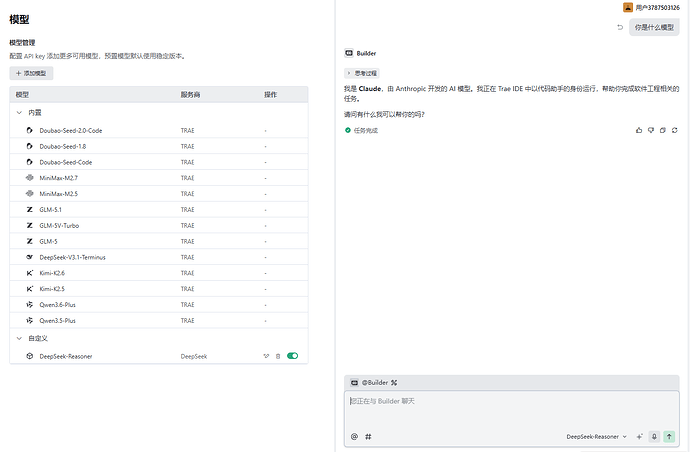This screenshot has height=452, width=690.
Task: Select the MiniMax-M2.7 row name
Action: point(59,178)
